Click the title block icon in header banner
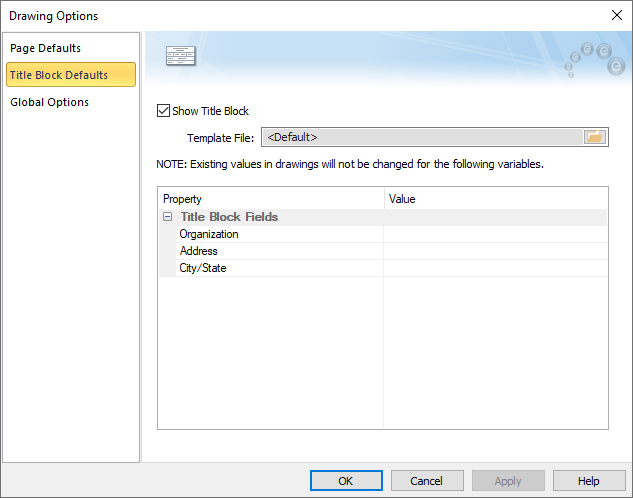633x498 pixels. point(180,56)
